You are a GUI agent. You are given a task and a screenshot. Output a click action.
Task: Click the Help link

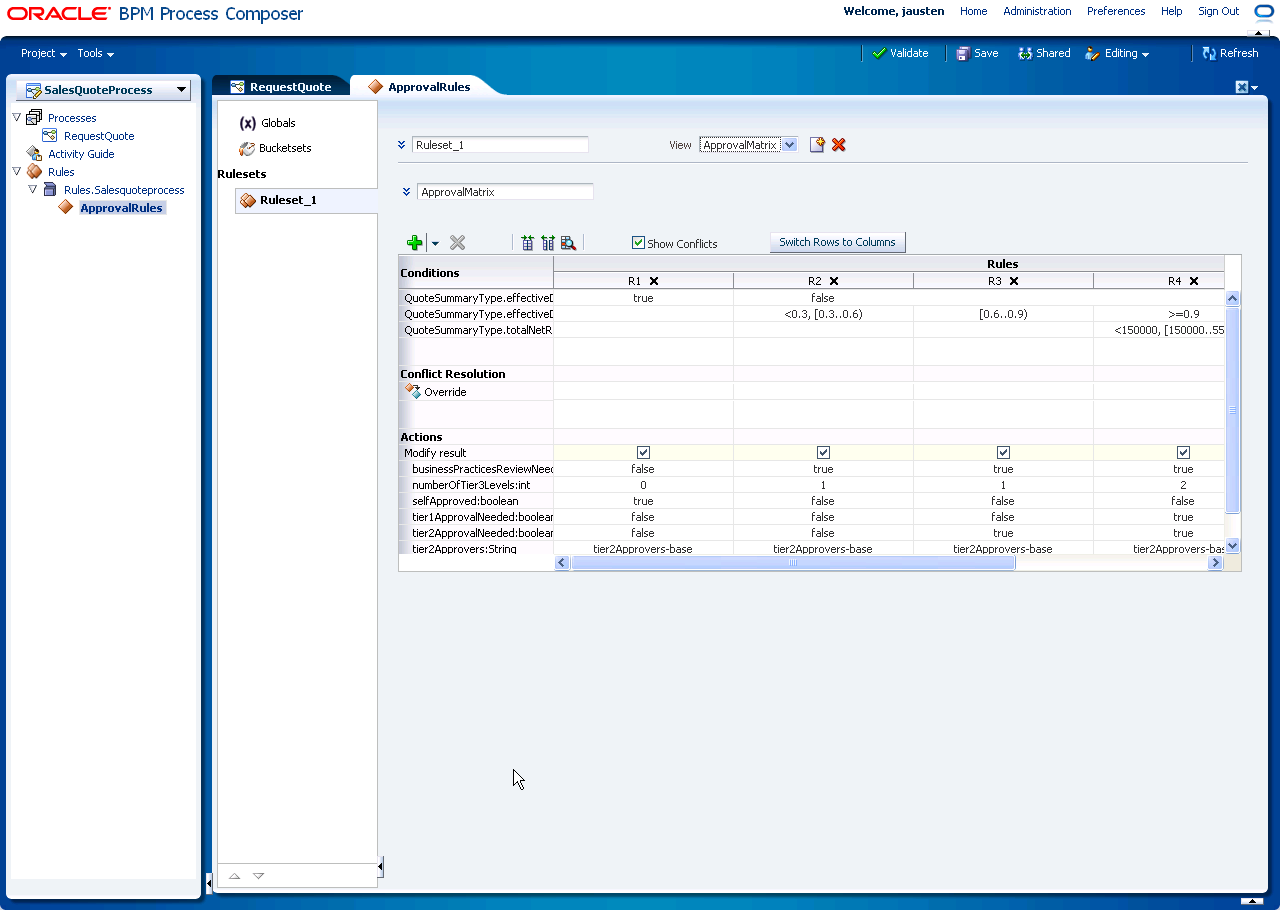click(1171, 12)
